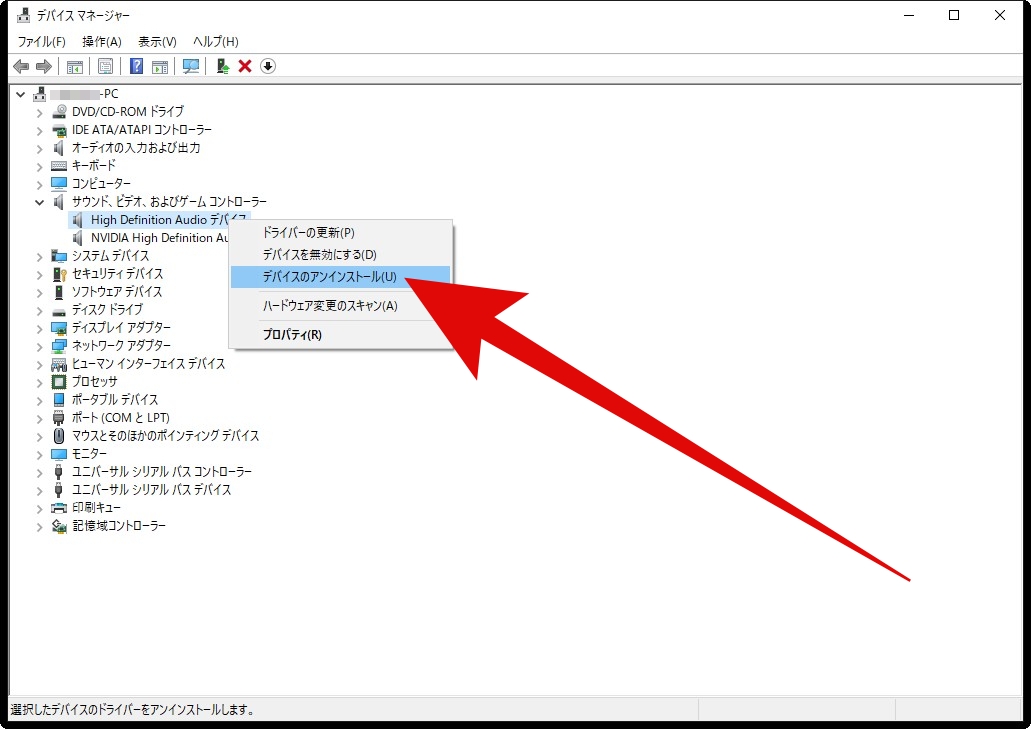Collapse the サウンド、ビデオ、およびゲーム コントローラー category

tap(40, 202)
